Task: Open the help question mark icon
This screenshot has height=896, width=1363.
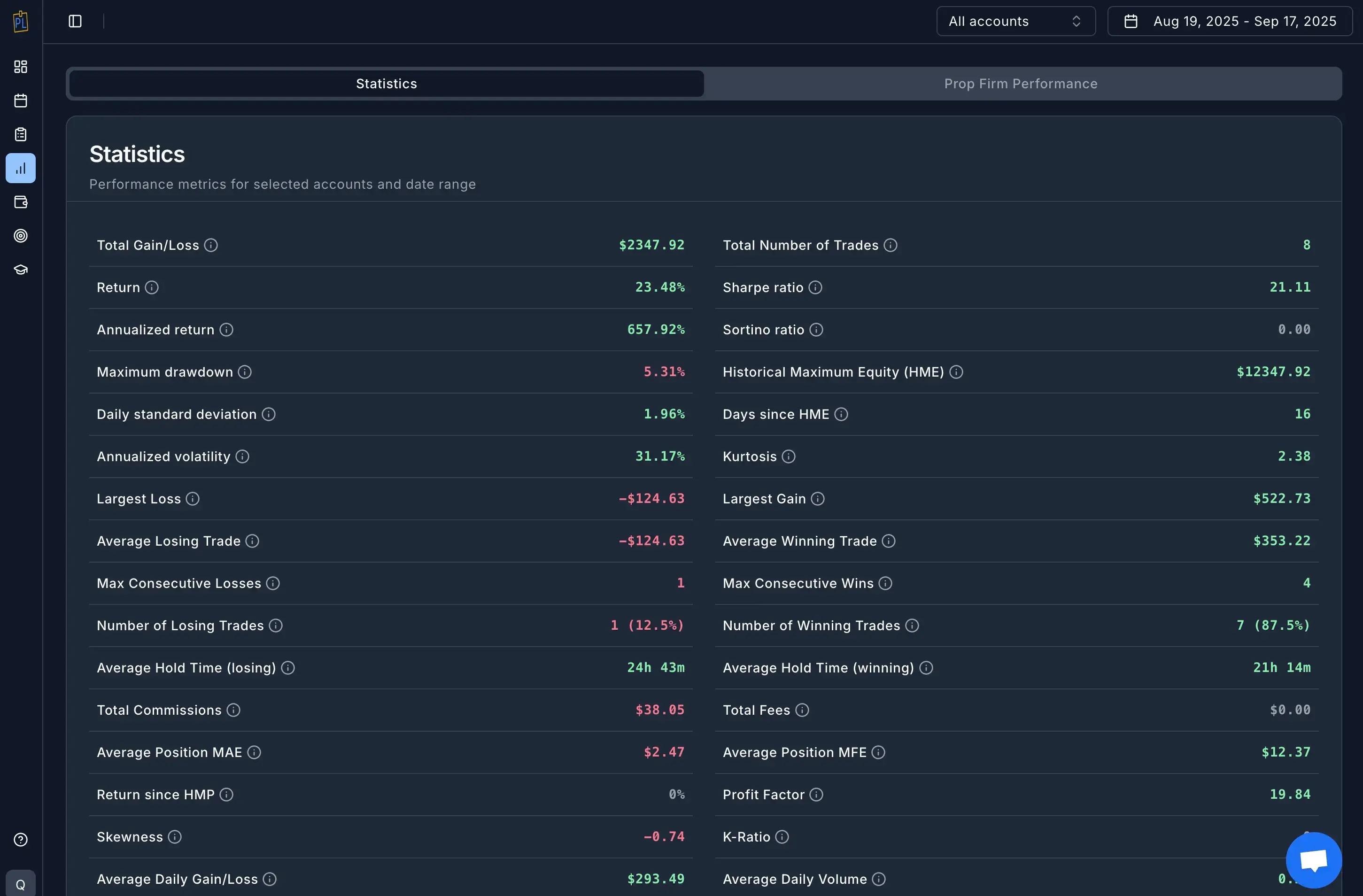Action: point(21,839)
